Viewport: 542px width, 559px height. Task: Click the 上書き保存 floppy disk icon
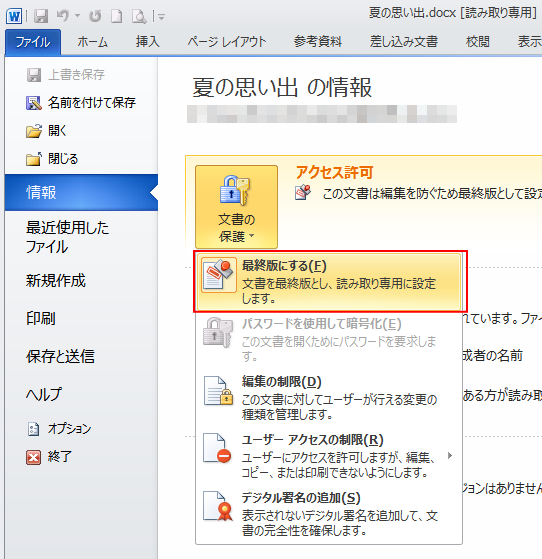34,75
